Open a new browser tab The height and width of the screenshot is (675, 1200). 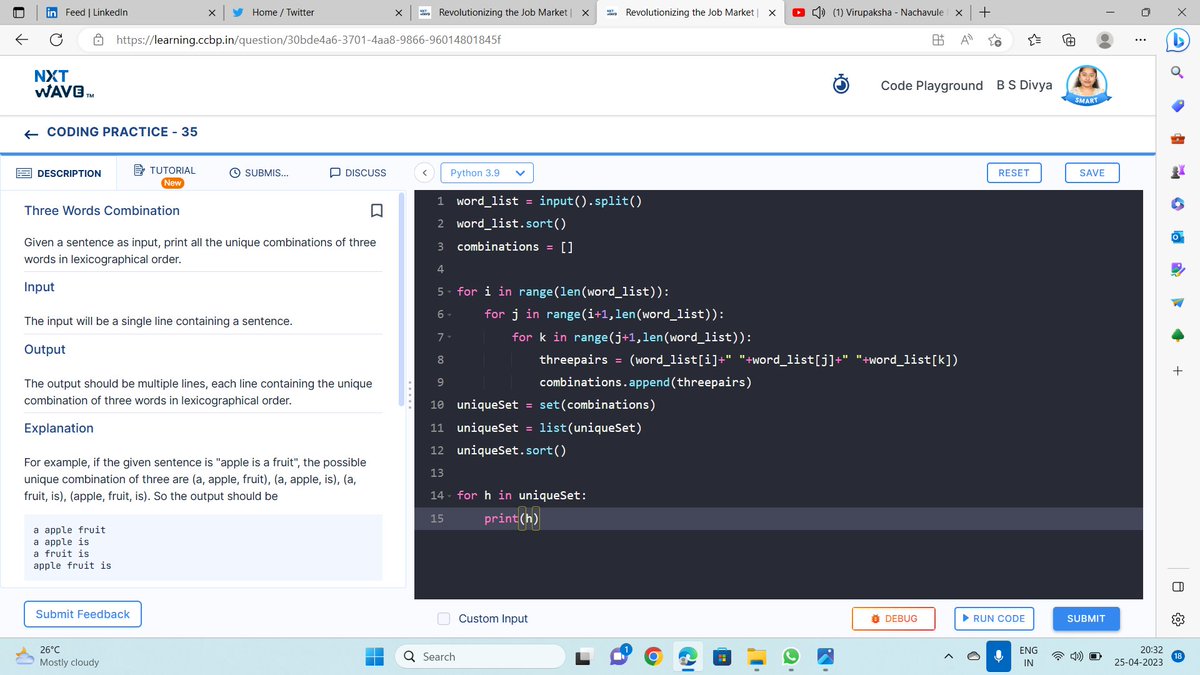pos(985,12)
